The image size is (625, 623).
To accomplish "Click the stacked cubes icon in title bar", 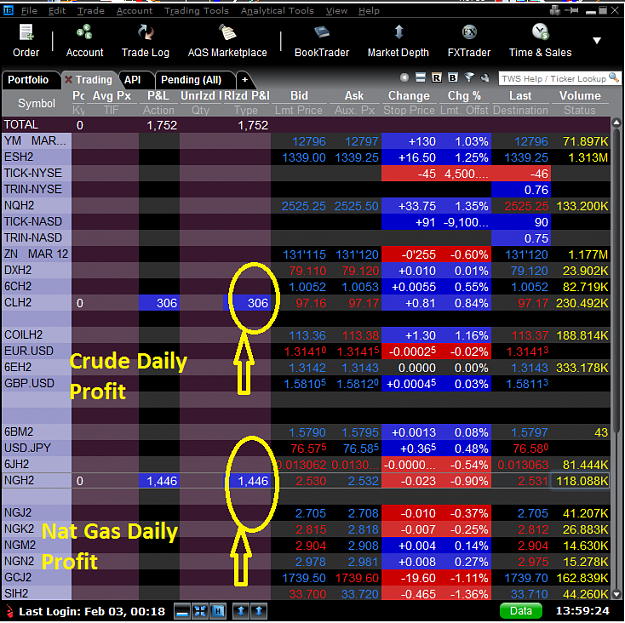I will pos(555,10).
